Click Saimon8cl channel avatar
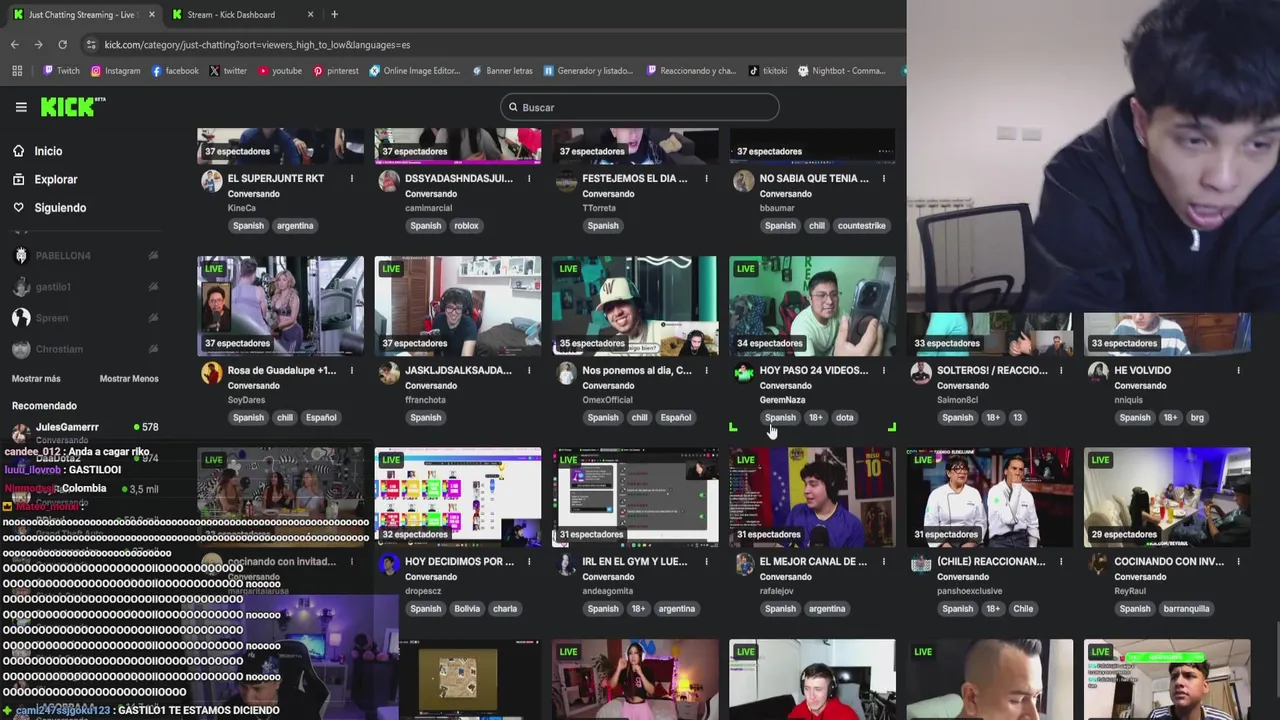Viewport: 1280px width, 720px height. point(920,373)
